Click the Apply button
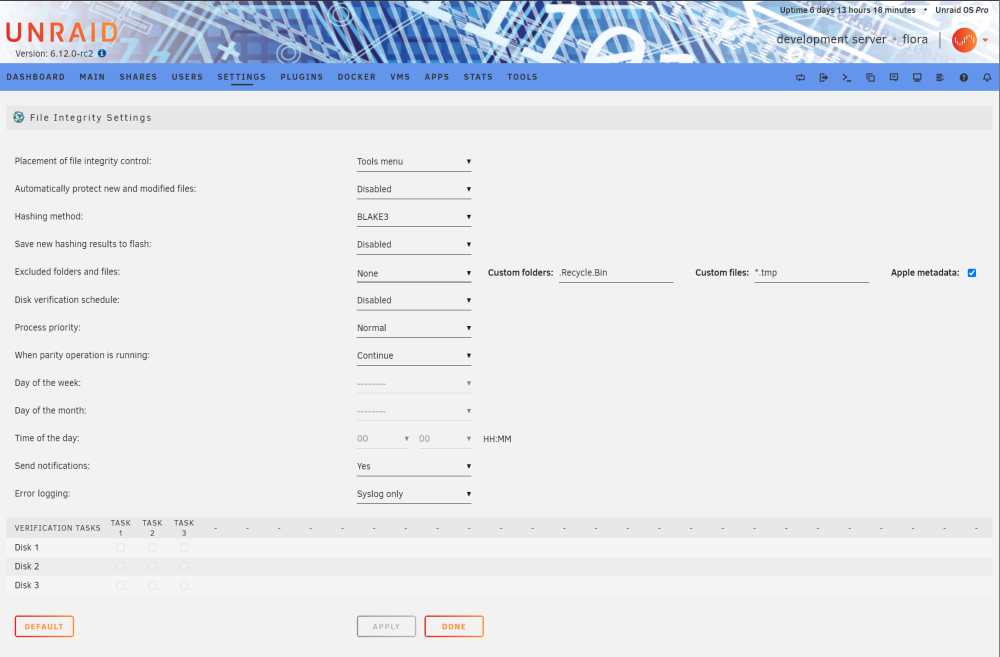1000x657 pixels. coord(386,626)
